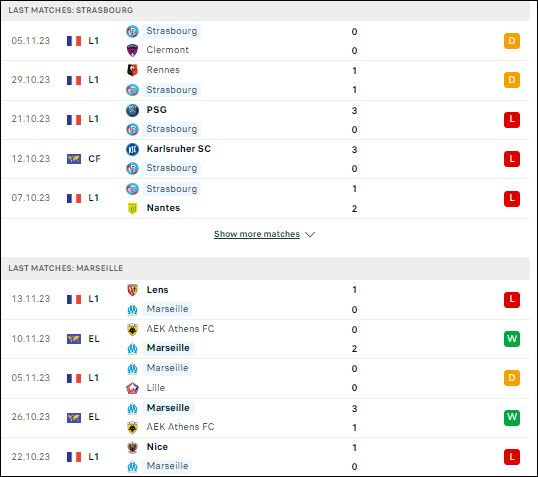This screenshot has width=538, height=477.
Task: Open the Karlsruher SC team link
Action: 179,149
